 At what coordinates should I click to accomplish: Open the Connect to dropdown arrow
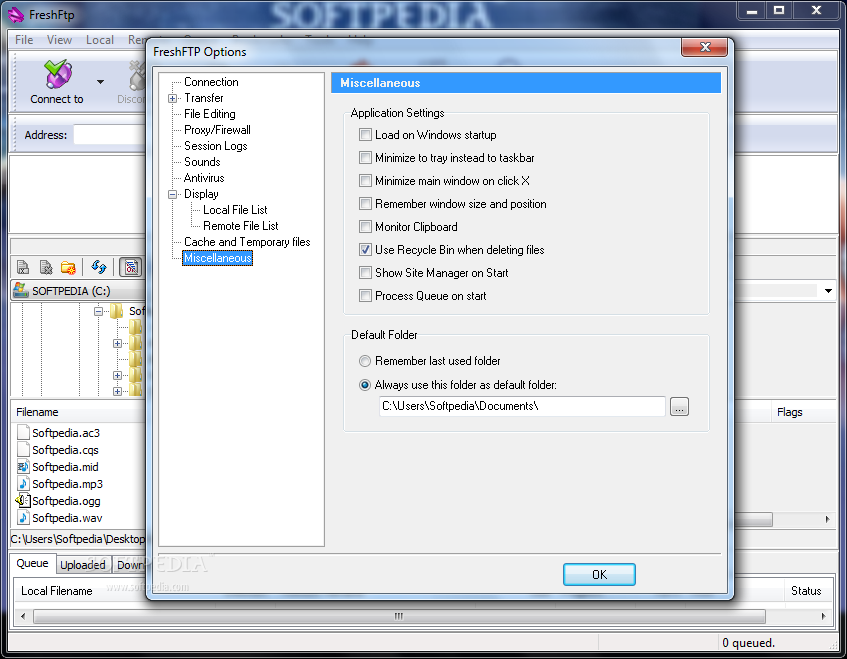tap(100, 82)
